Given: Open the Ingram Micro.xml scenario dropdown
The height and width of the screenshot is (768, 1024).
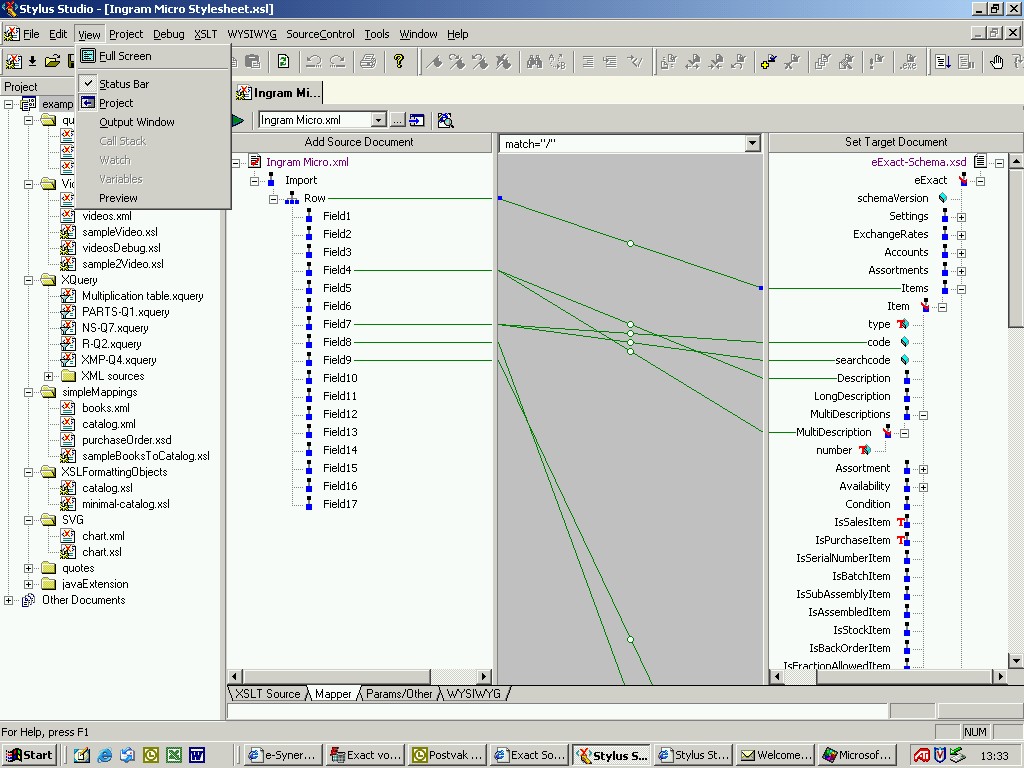Looking at the screenshot, I should pyautogui.click(x=378, y=120).
